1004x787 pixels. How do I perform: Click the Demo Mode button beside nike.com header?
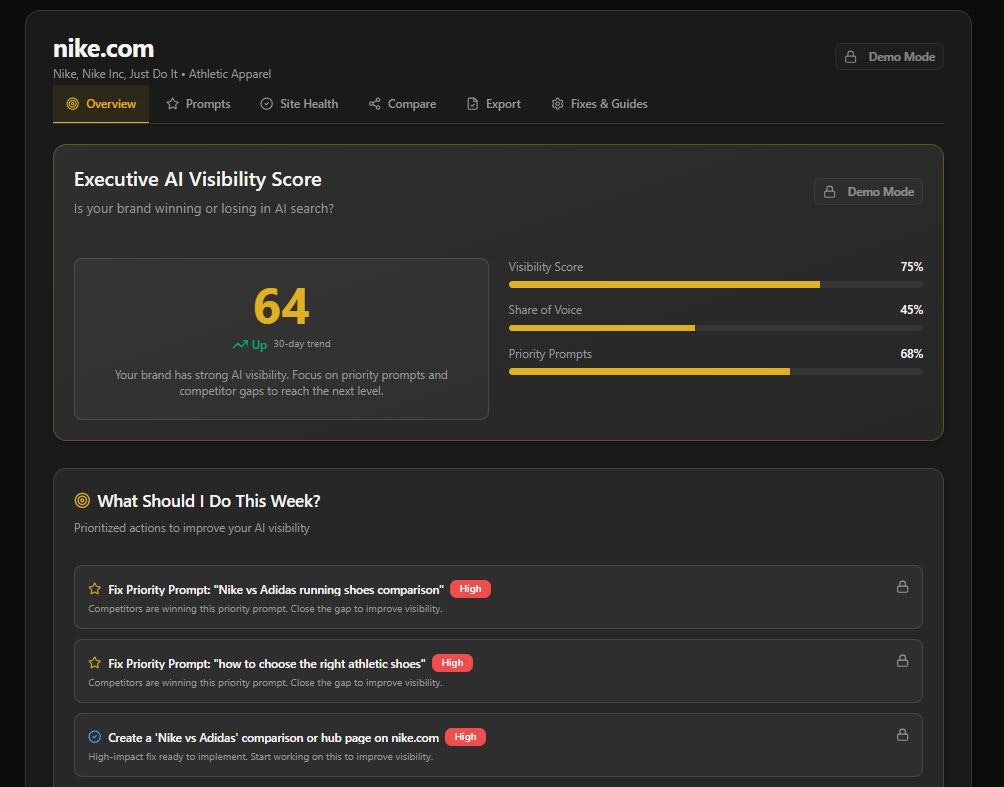coord(889,56)
